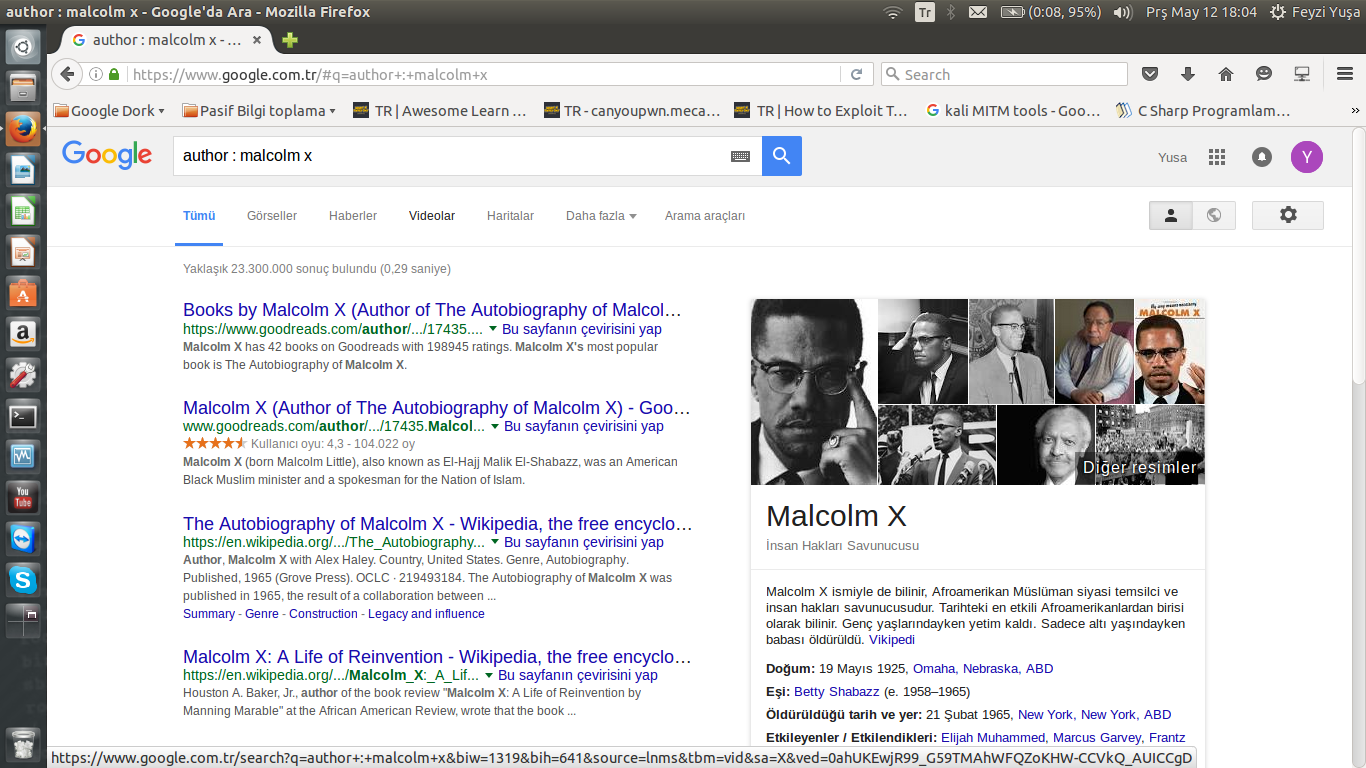The height and width of the screenshot is (768, 1366).
Task: Expand green arrow beside first Goodreads URL
Action: [x=494, y=329]
